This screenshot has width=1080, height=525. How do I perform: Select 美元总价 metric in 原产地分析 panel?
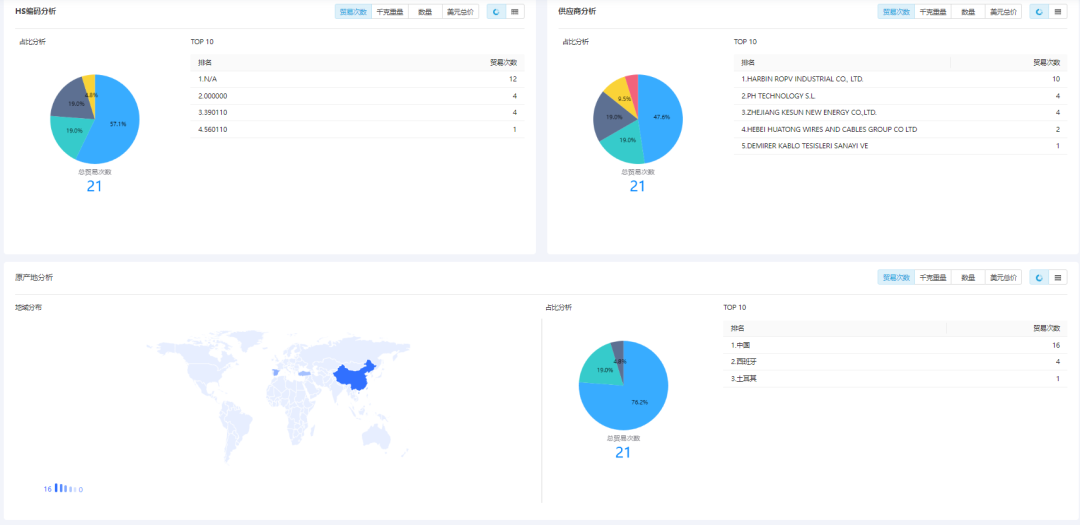(x=1003, y=277)
